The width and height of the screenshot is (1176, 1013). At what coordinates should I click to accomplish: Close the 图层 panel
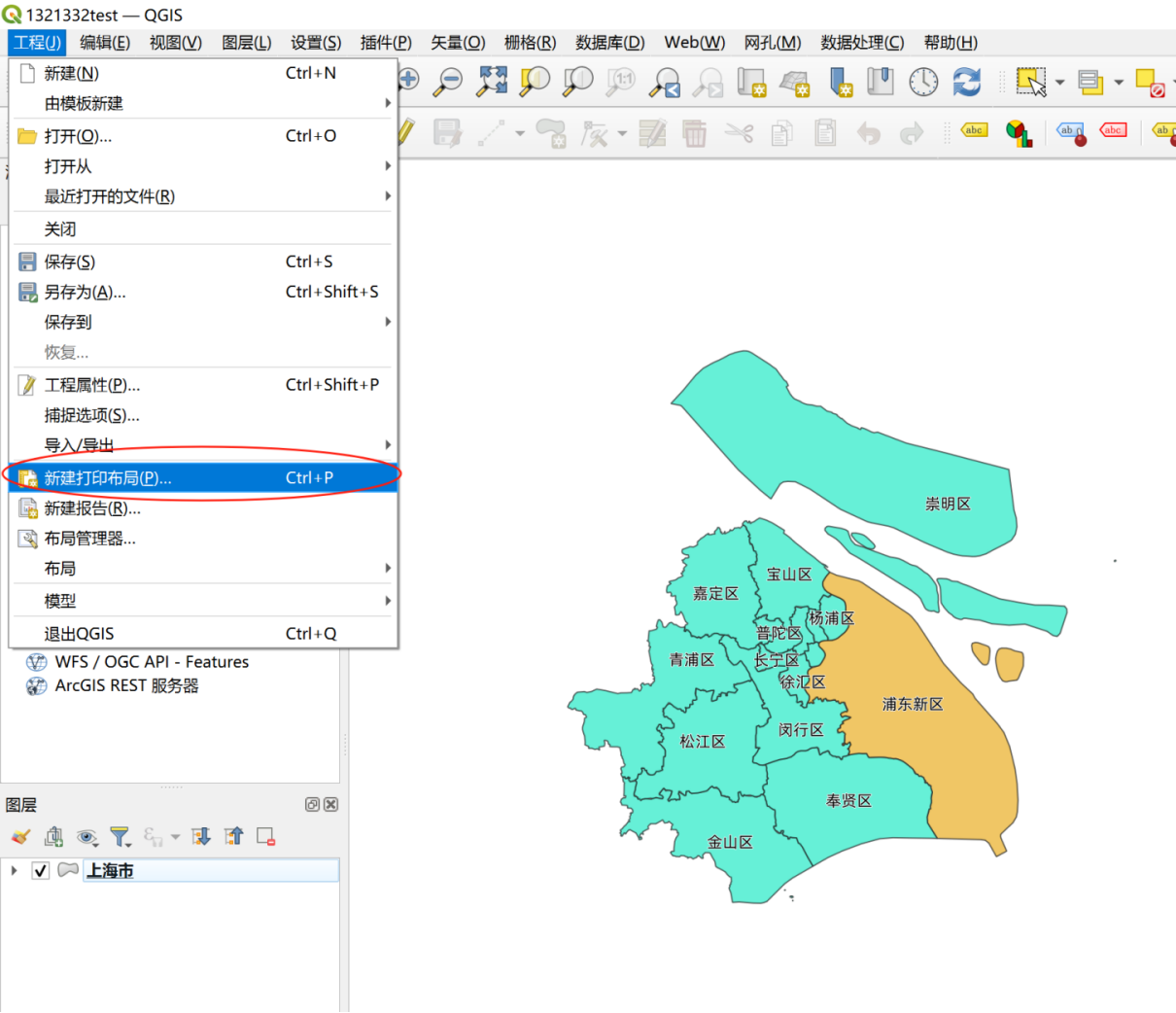coord(330,804)
